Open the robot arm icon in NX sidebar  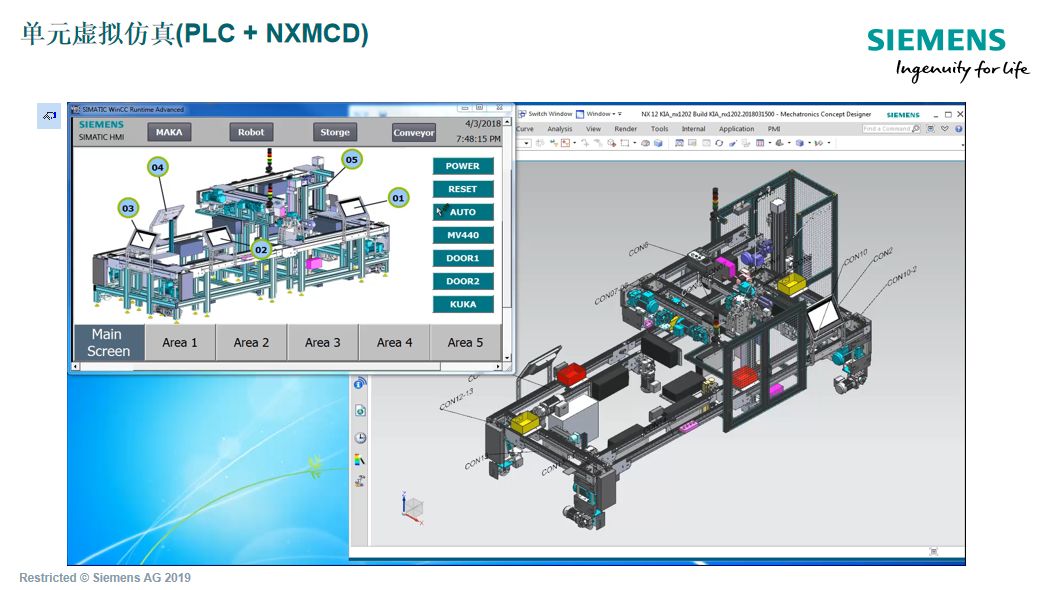point(360,481)
